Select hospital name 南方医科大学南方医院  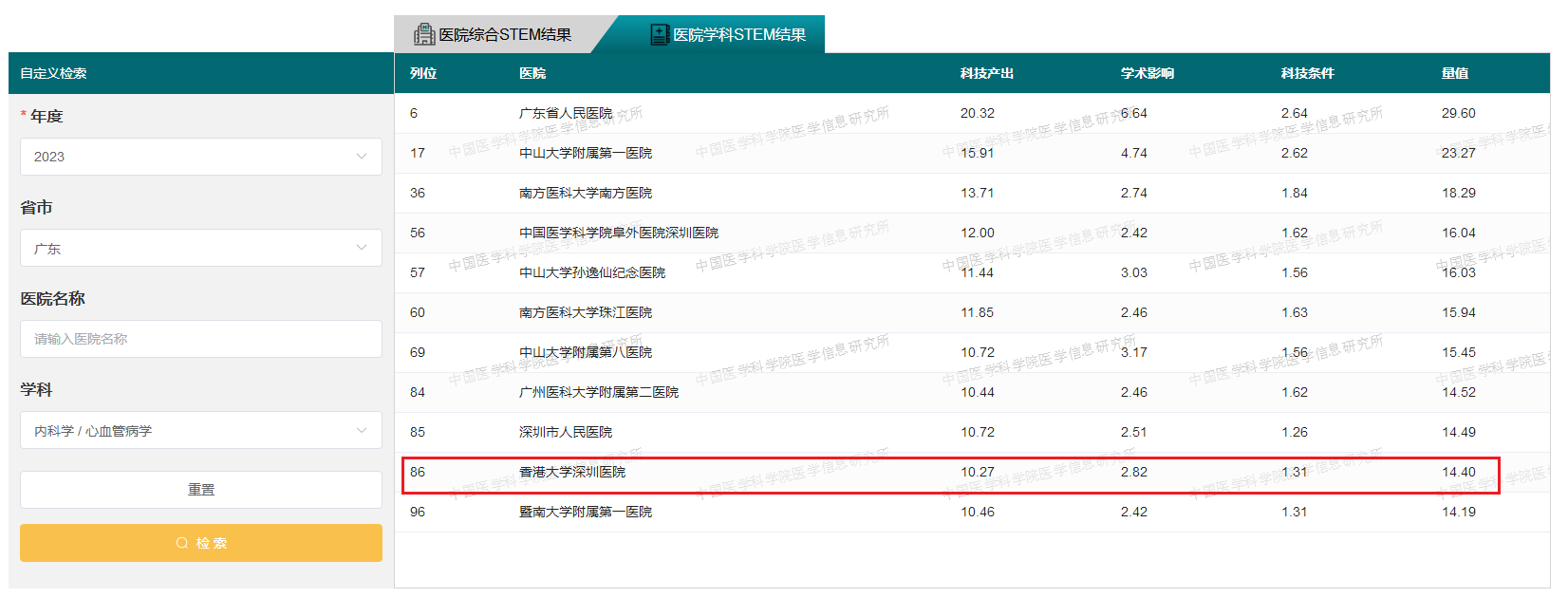click(x=586, y=193)
